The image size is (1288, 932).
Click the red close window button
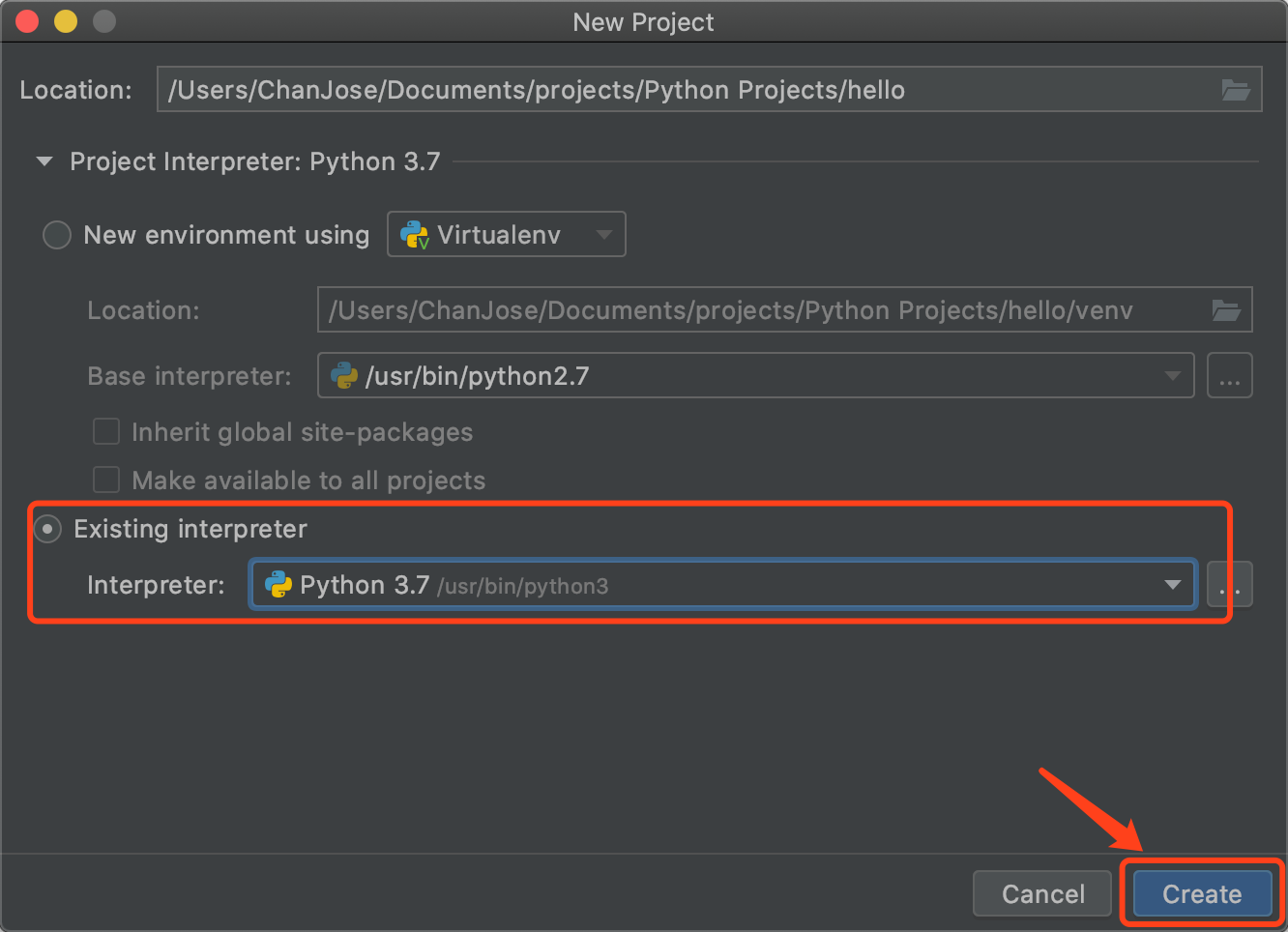pos(27,21)
